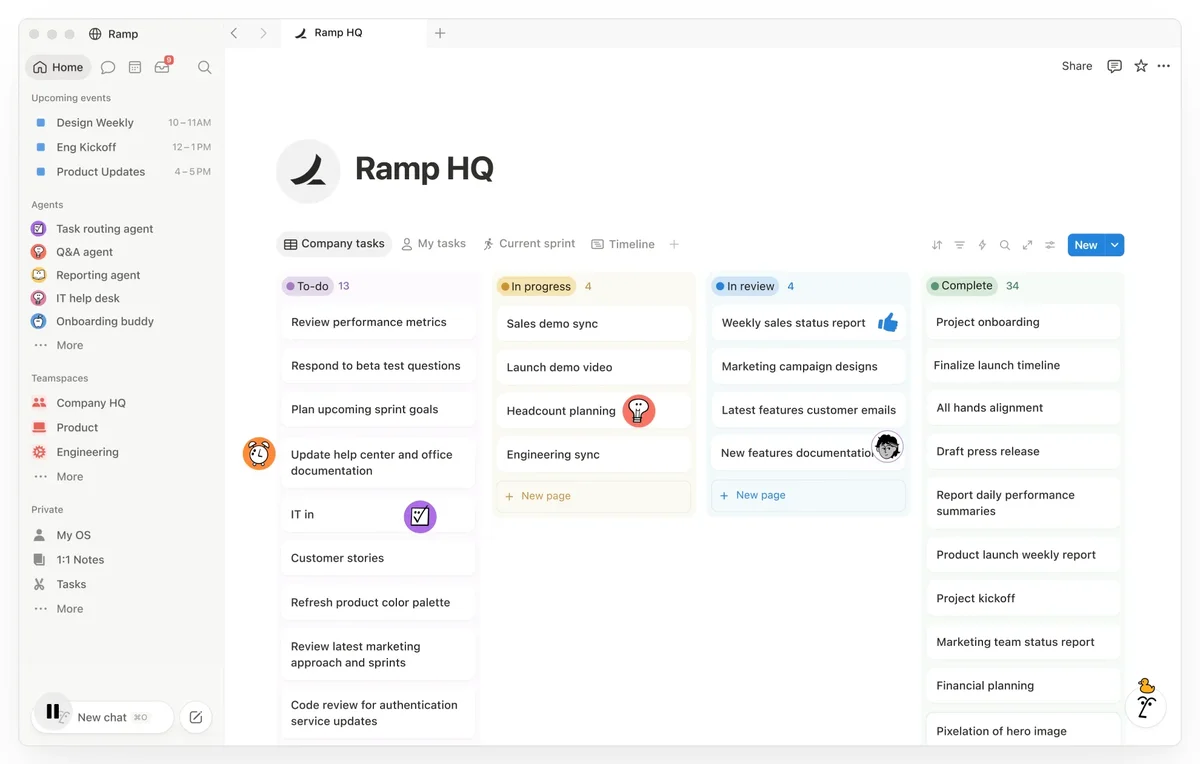Viewport: 1200px width, 764px height.
Task: Open the Launch demo video card
Action: 594,367
